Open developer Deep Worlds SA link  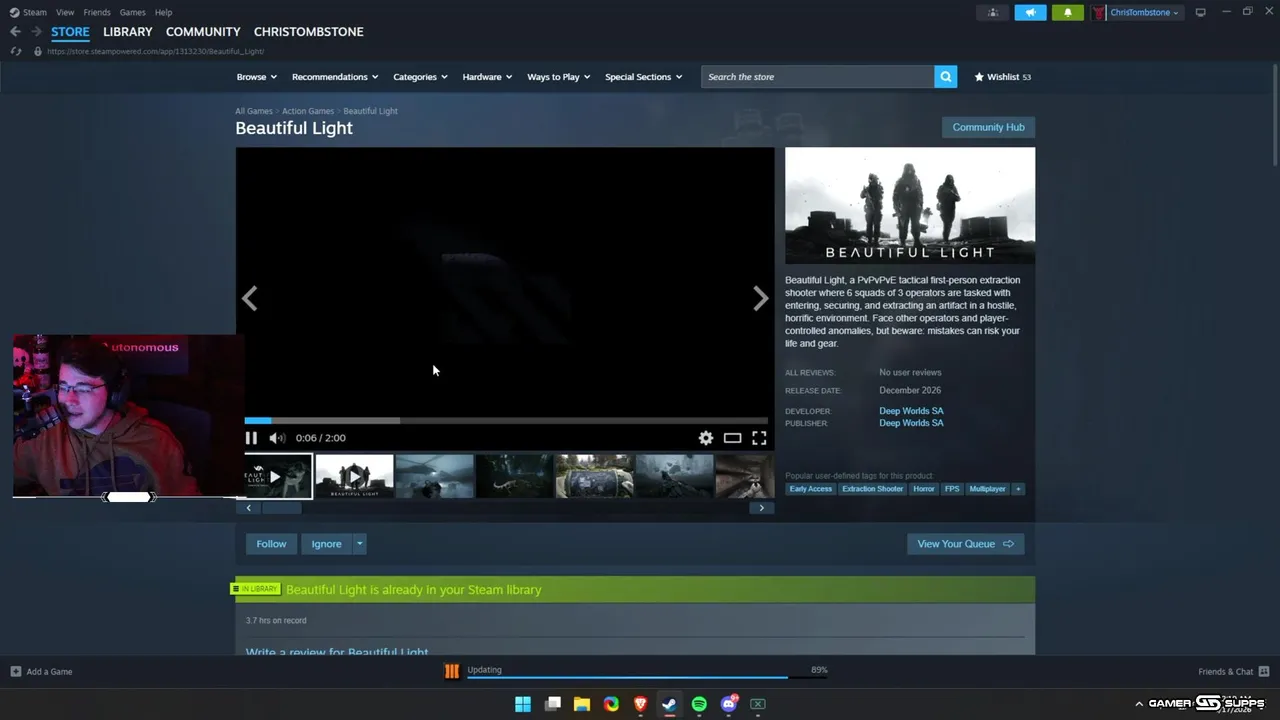tap(911, 411)
